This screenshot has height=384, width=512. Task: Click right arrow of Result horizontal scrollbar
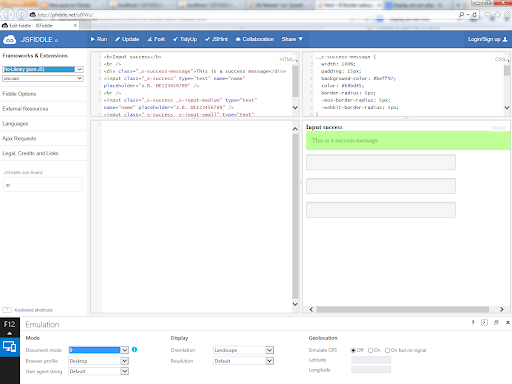[x=502, y=309]
